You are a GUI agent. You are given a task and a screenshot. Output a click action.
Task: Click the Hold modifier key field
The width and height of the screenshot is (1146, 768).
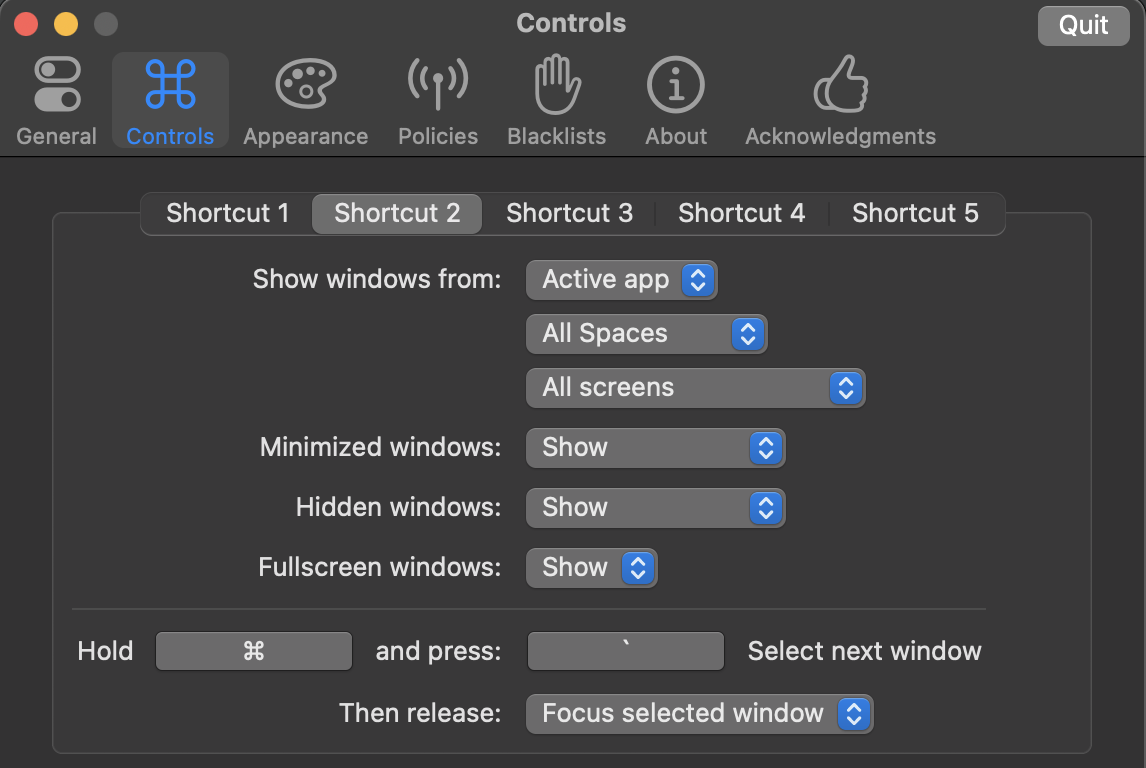coord(254,651)
